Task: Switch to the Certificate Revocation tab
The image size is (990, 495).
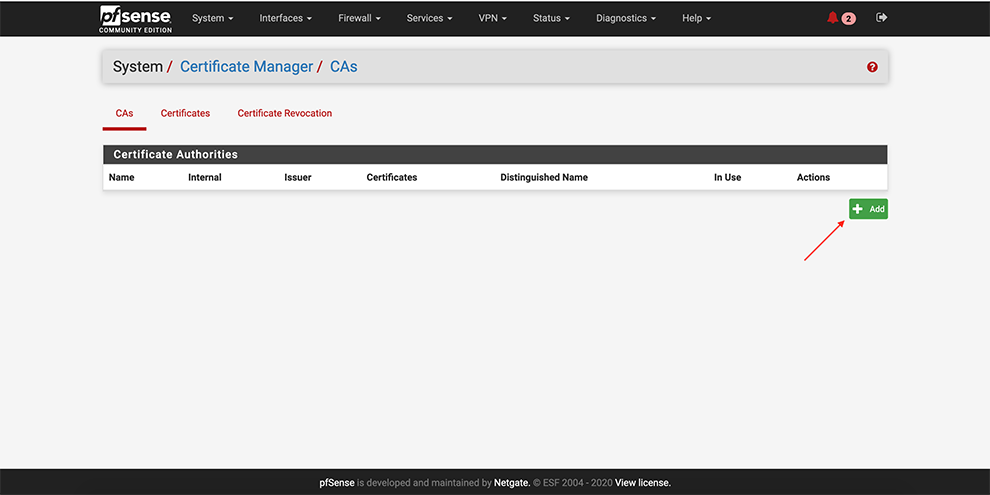Action: tap(284, 113)
